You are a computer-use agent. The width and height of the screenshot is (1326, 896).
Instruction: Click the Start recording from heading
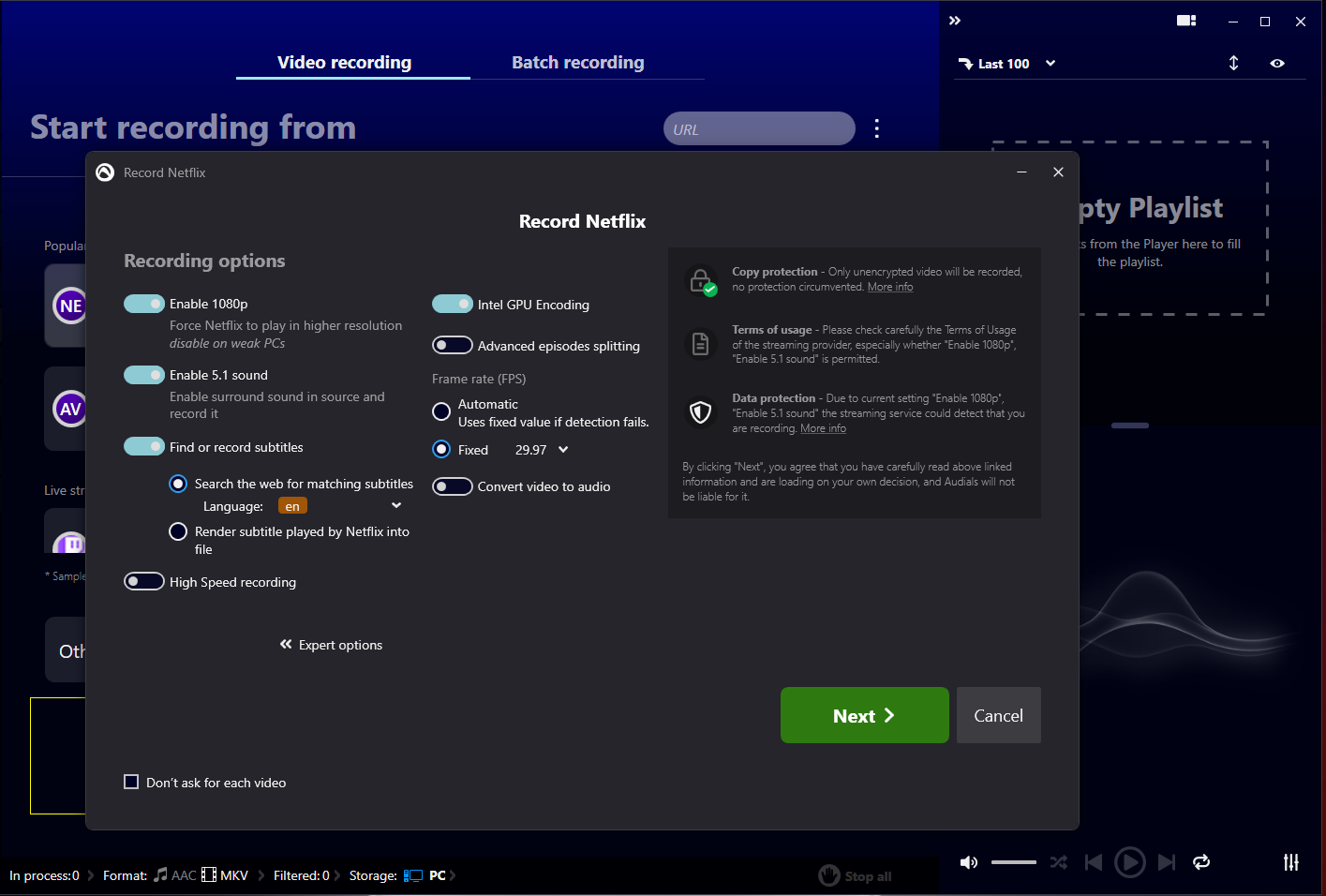[x=193, y=127]
